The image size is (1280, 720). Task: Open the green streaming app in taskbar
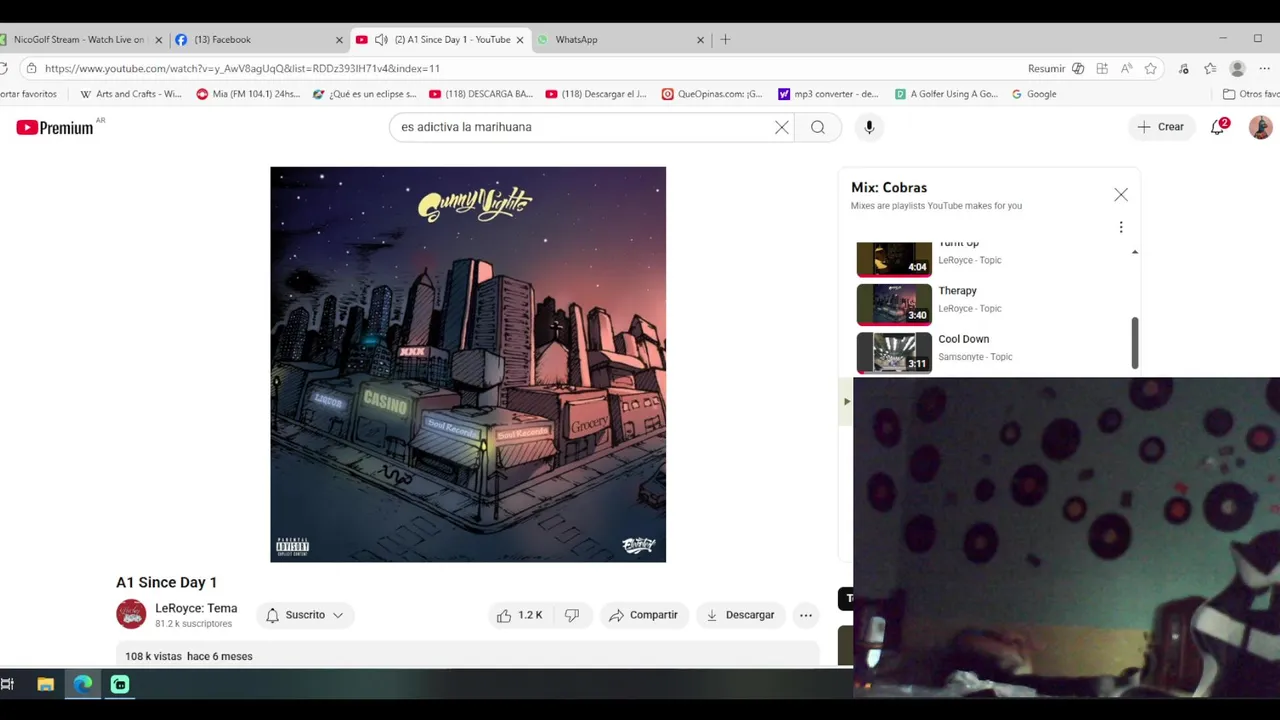120,684
